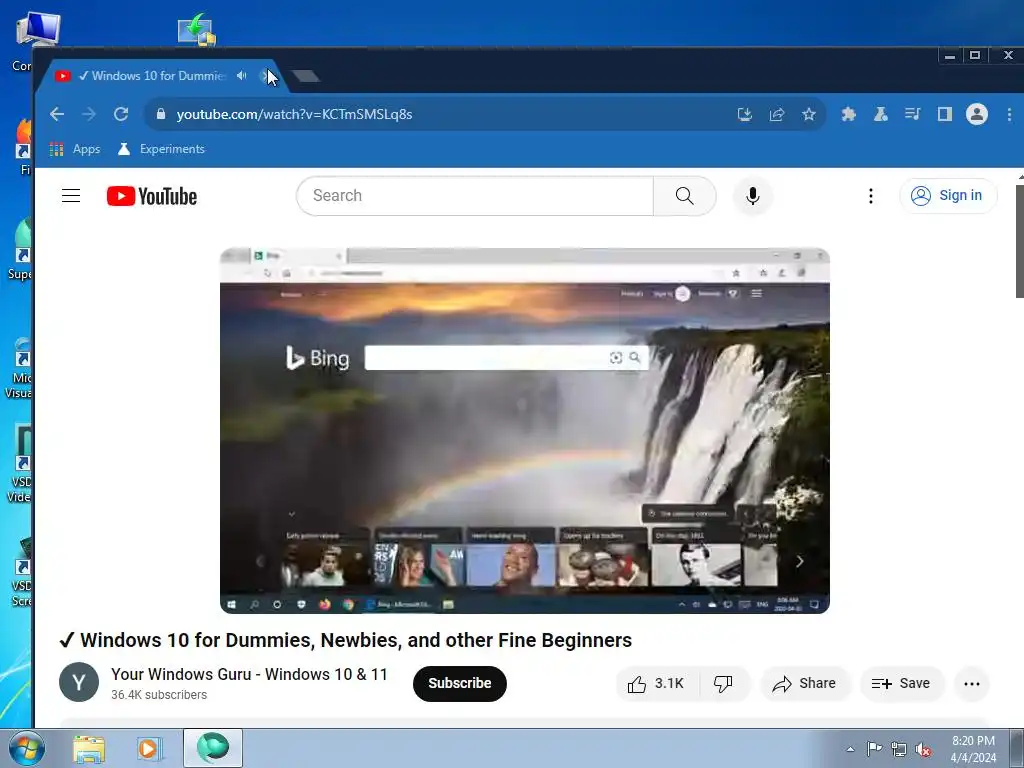This screenshot has width=1024, height=768.
Task: Show hidden system tray icons
Action: pos(850,749)
